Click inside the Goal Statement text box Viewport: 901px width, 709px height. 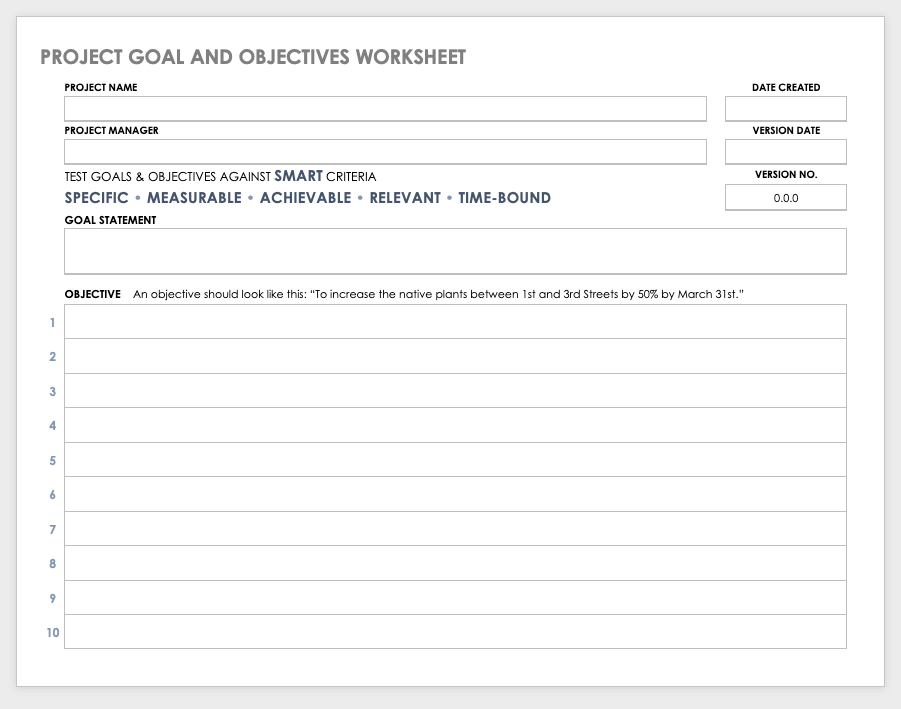(455, 251)
